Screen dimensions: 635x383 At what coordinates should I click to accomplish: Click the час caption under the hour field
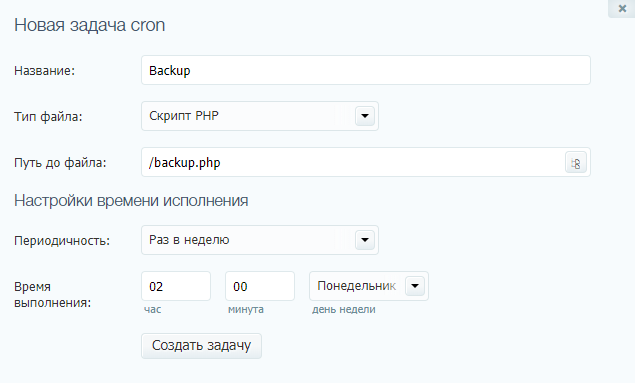pos(152,310)
